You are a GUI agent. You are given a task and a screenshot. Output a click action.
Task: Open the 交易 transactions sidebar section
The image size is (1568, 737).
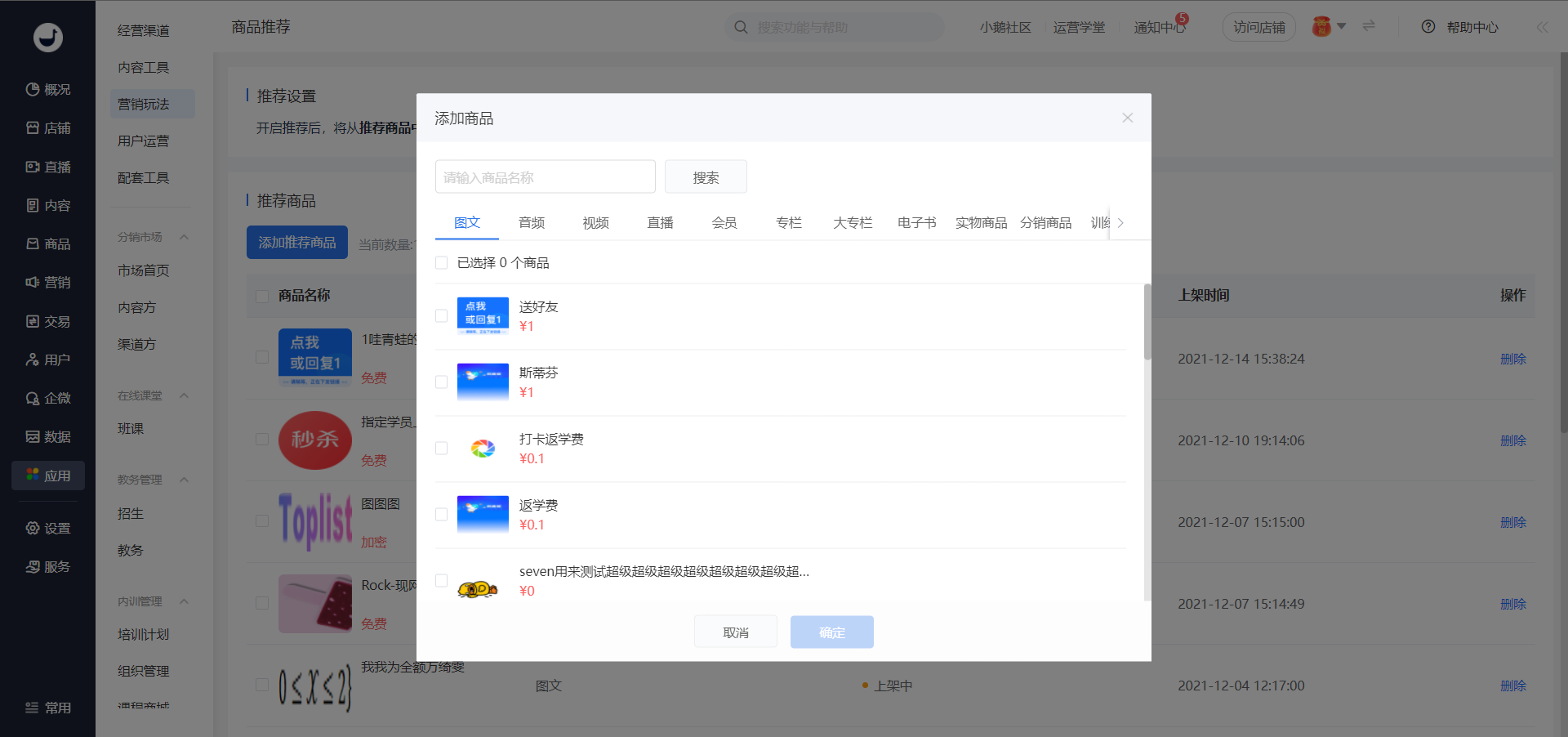(x=47, y=321)
